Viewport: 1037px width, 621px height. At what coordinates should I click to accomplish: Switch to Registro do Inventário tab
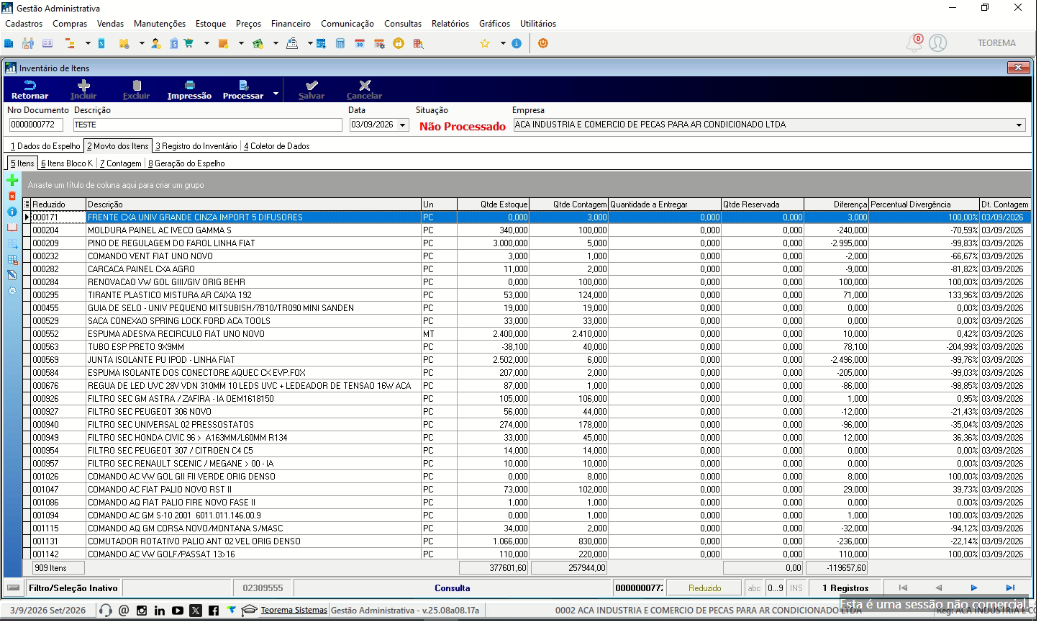pos(196,146)
